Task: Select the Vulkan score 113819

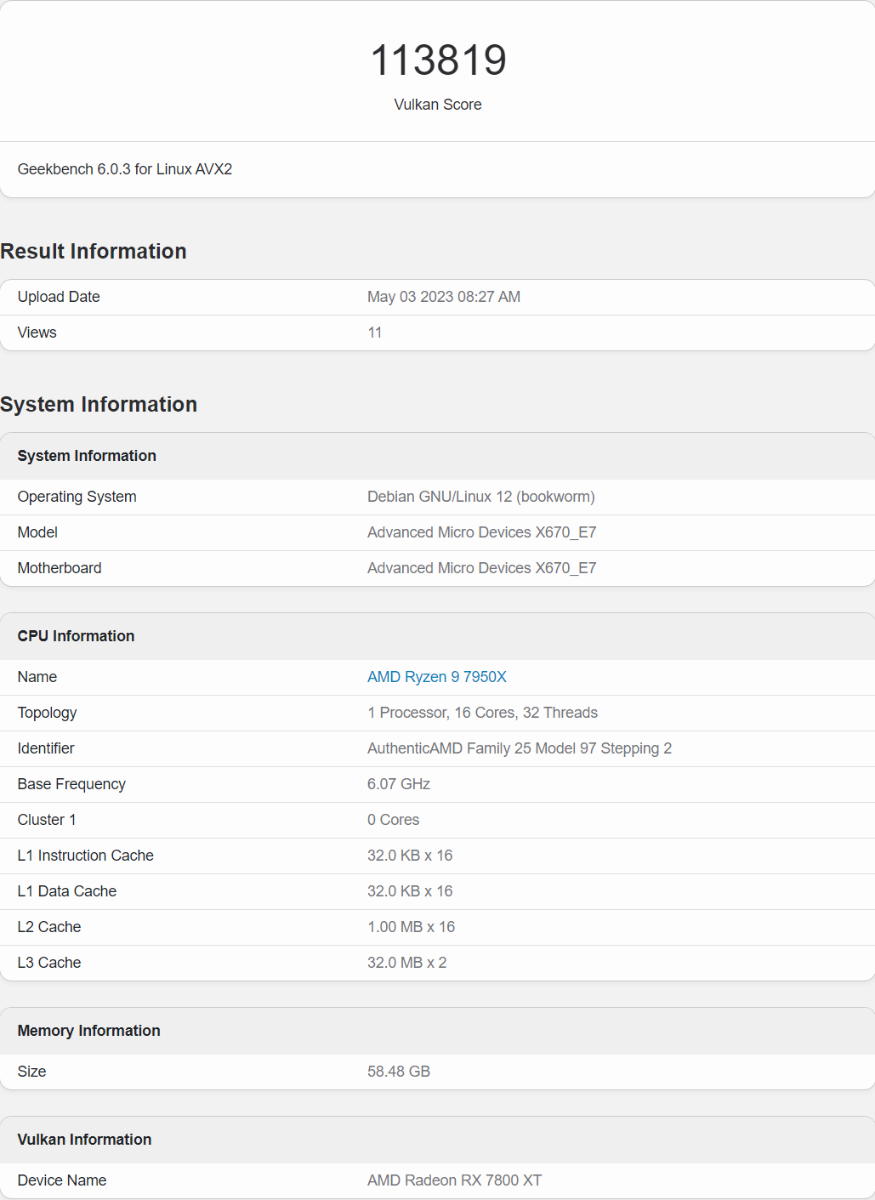Action: 438,61
